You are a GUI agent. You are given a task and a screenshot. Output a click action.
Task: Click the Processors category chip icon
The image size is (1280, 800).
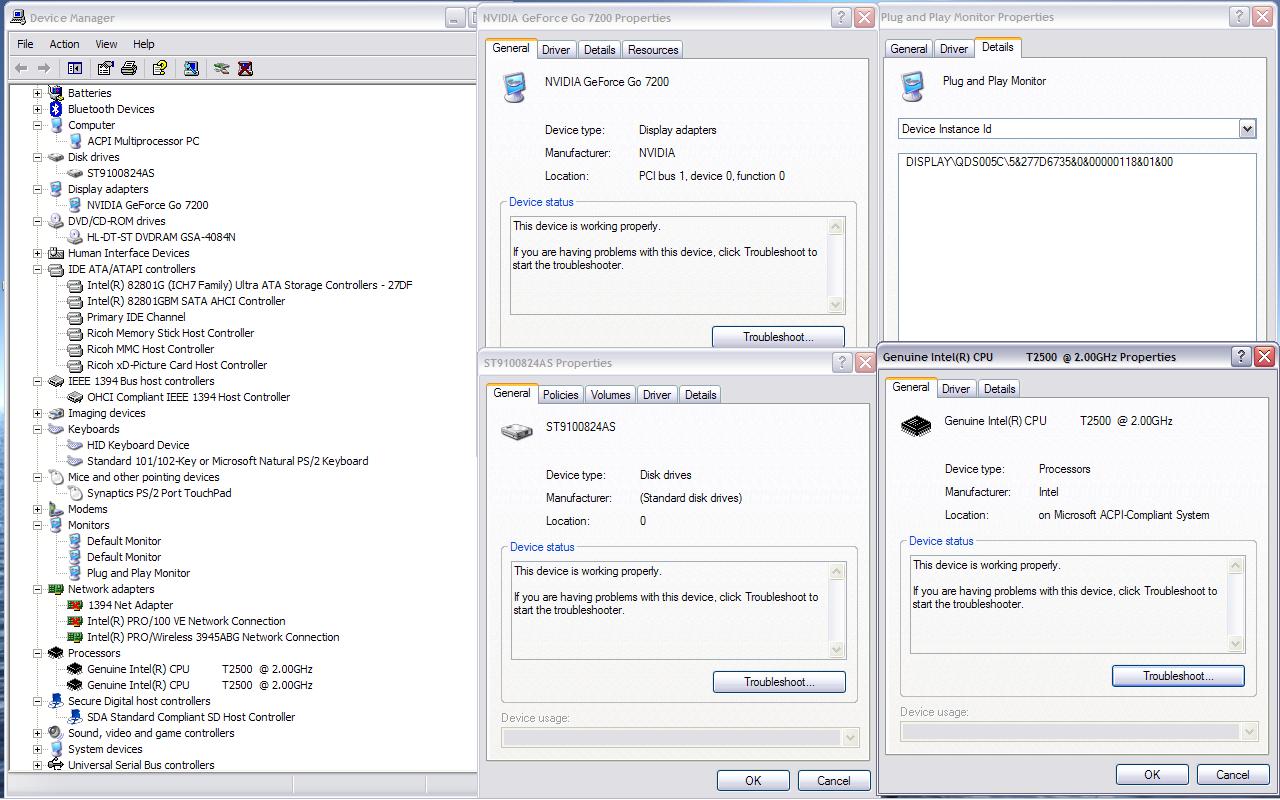[56, 653]
